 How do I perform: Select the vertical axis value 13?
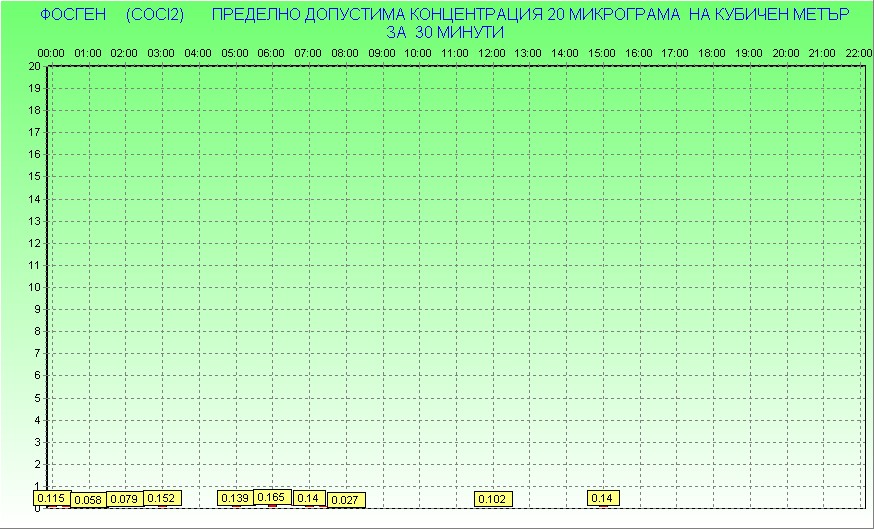click(x=35, y=221)
